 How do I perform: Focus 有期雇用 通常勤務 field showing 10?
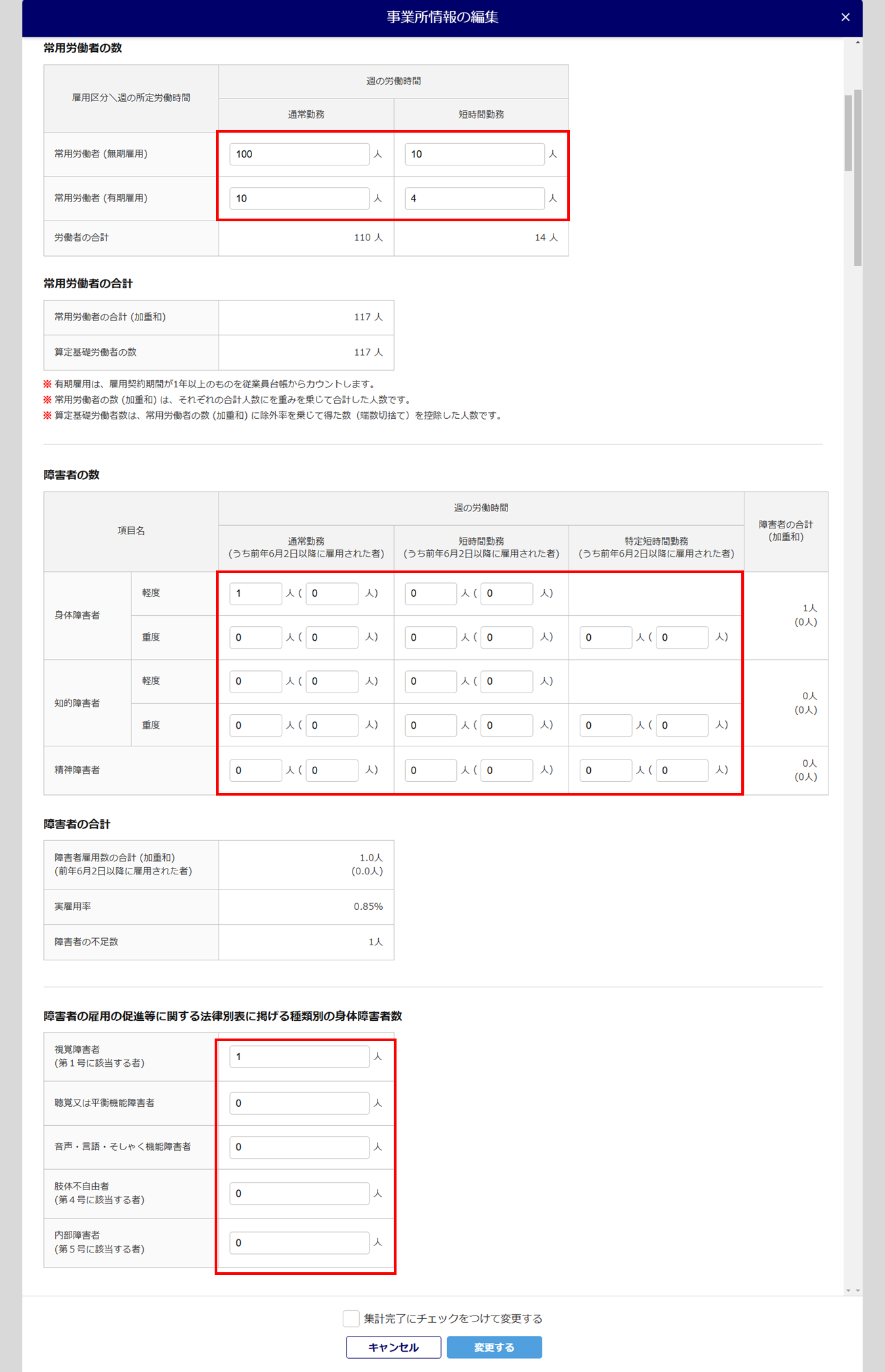tap(299, 198)
